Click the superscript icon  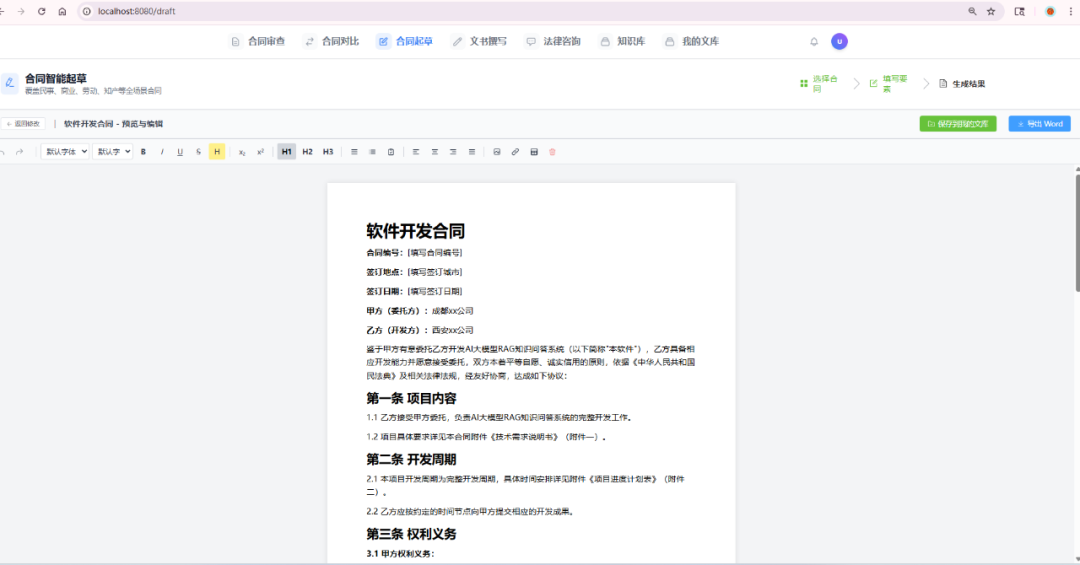point(260,152)
